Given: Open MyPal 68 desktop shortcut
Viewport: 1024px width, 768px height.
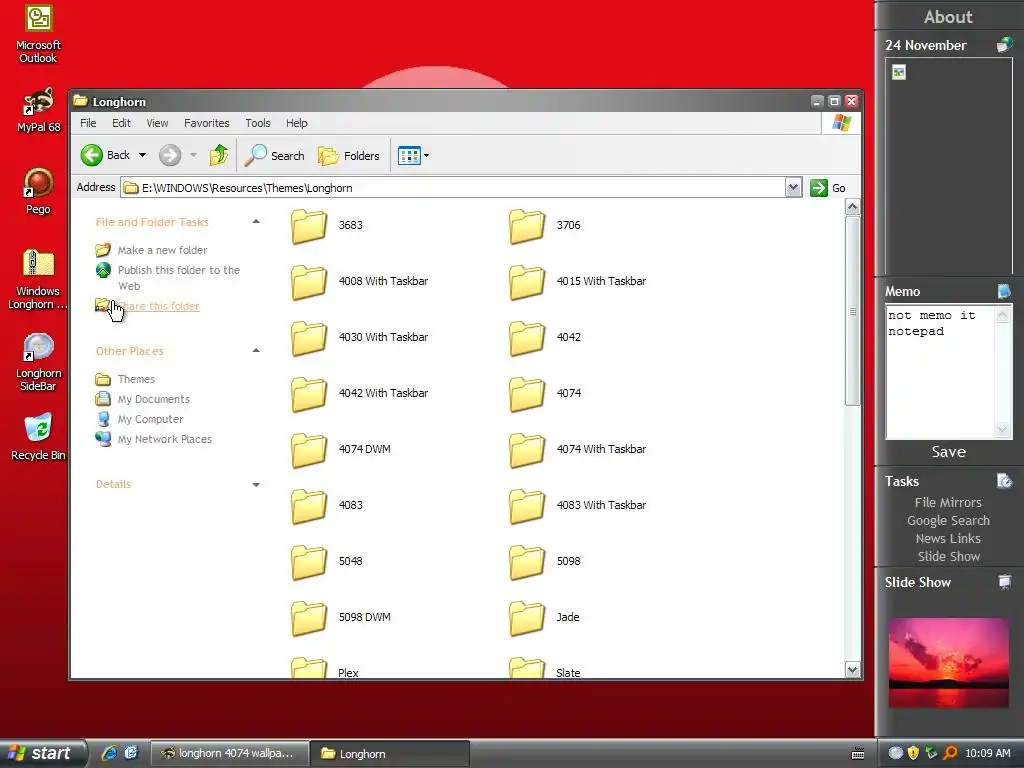Looking at the screenshot, I should tap(39, 109).
